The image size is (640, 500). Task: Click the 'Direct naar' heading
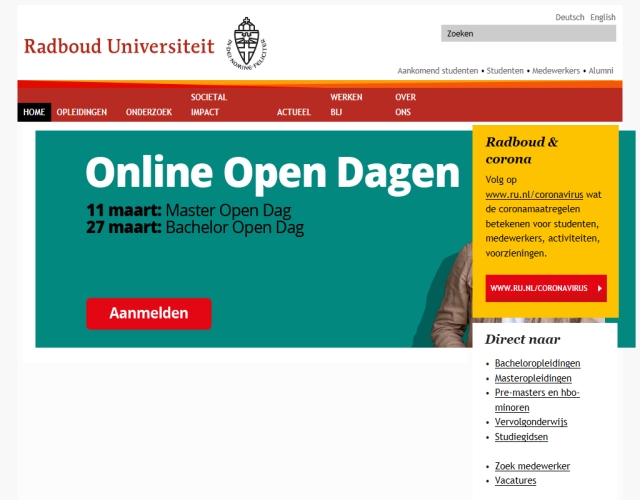point(522,339)
